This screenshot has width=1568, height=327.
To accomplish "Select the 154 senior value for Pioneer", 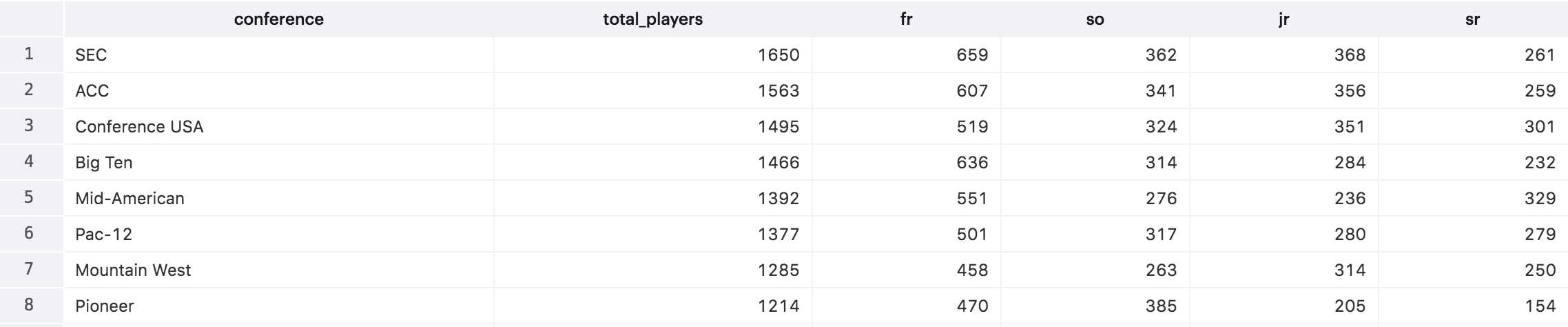I will pyautogui.click(x=1473, y=306).
